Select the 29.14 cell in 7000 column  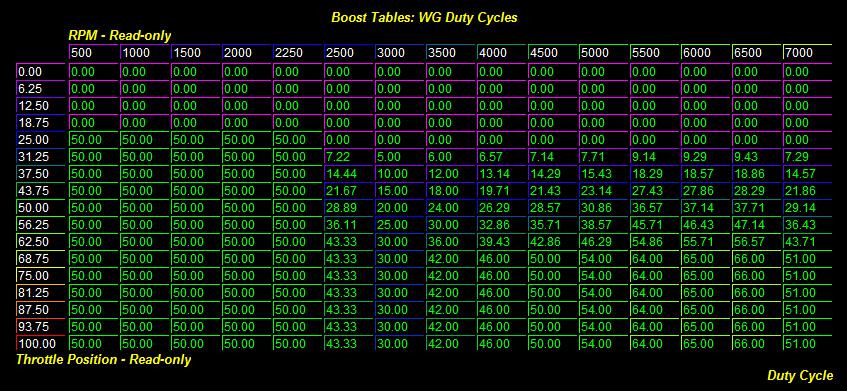point(807,207)
